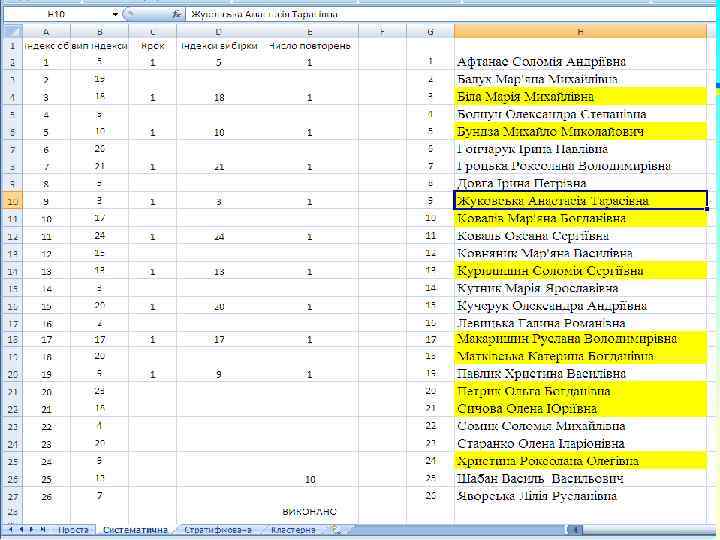
Task: Click the Name Box showing H10
Action: [56, 14]
